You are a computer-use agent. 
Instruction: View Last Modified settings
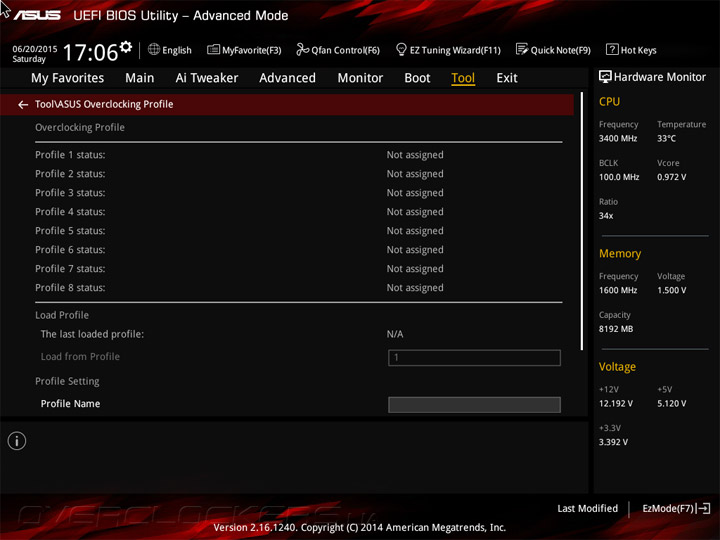pos(587,508)
